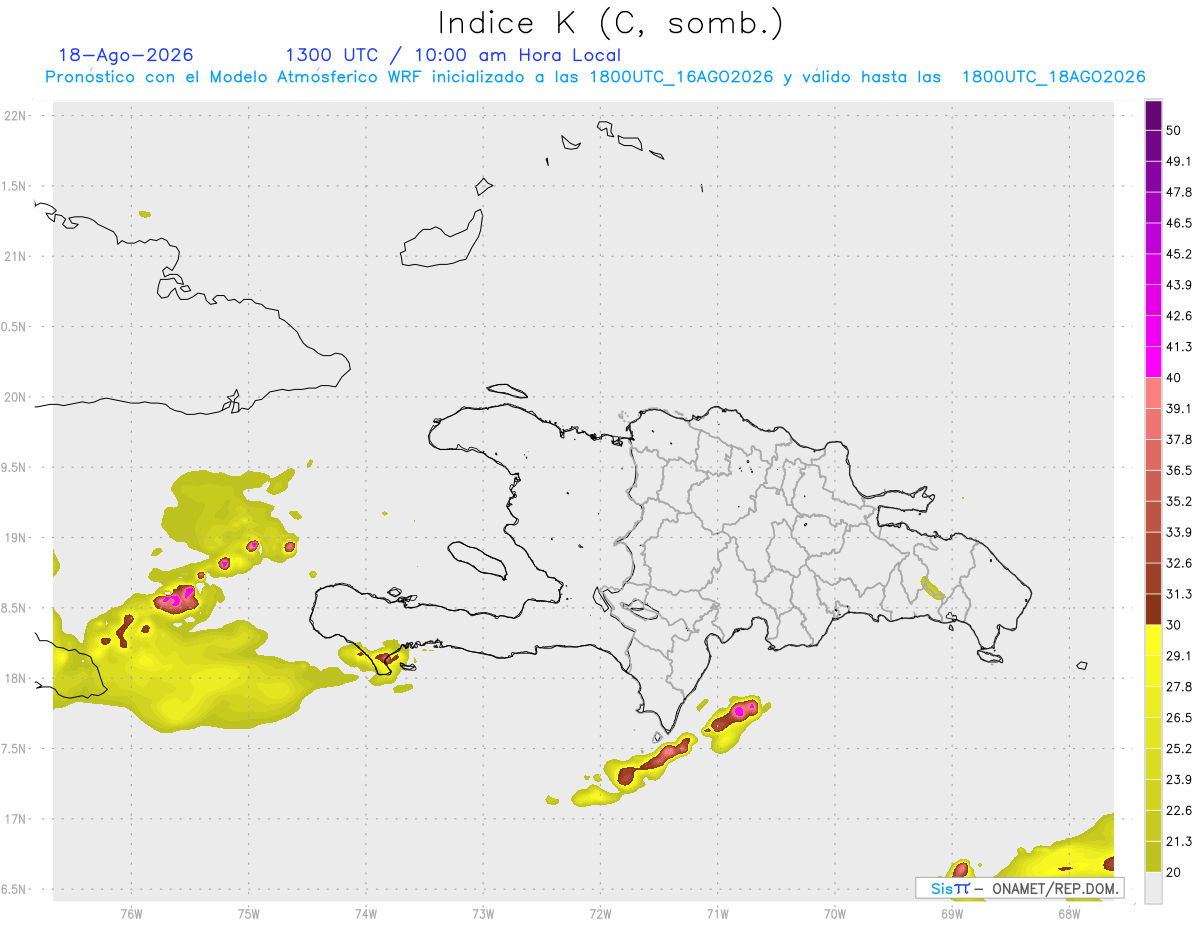This screenshot has height=927, width=1200.
Task: Click the yellow swatch between 29.1 and 30
Action: (1153, 640)
